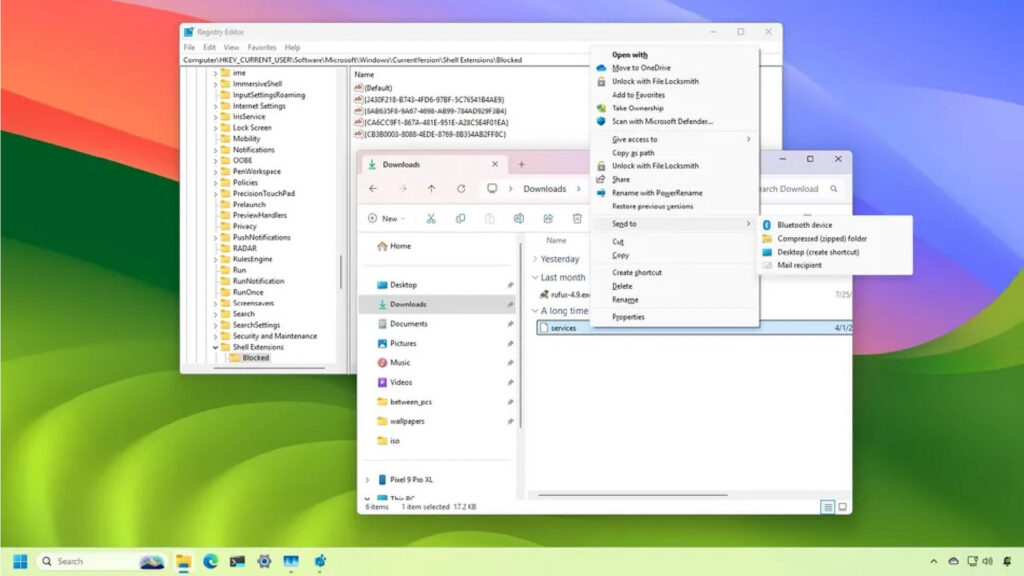The image size is (1024, 576).
Task: Select Compressed (zipped) folder in Send to submenu
Action: (821, 239)
